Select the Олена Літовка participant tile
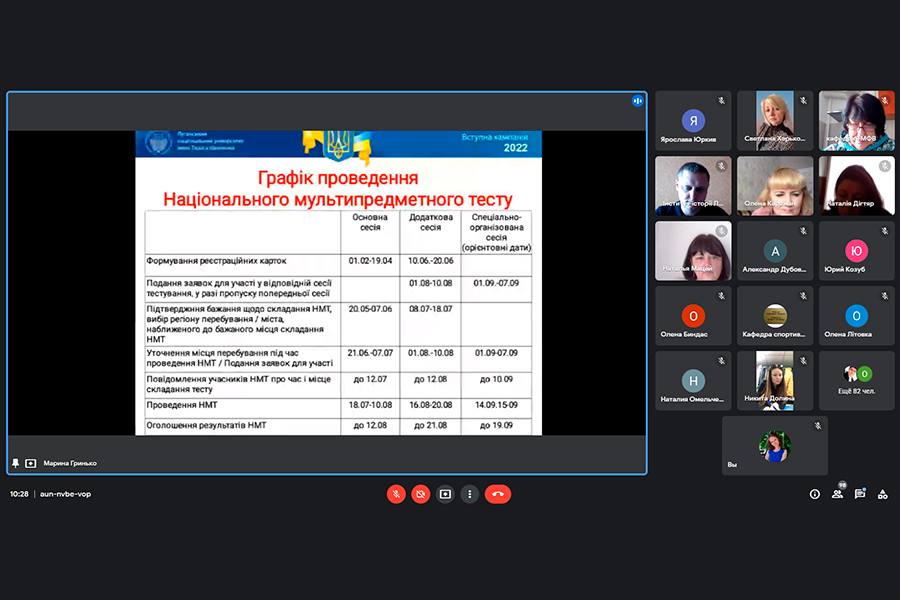This screenshot has width=900, height=600. click(x=856, y=316)
